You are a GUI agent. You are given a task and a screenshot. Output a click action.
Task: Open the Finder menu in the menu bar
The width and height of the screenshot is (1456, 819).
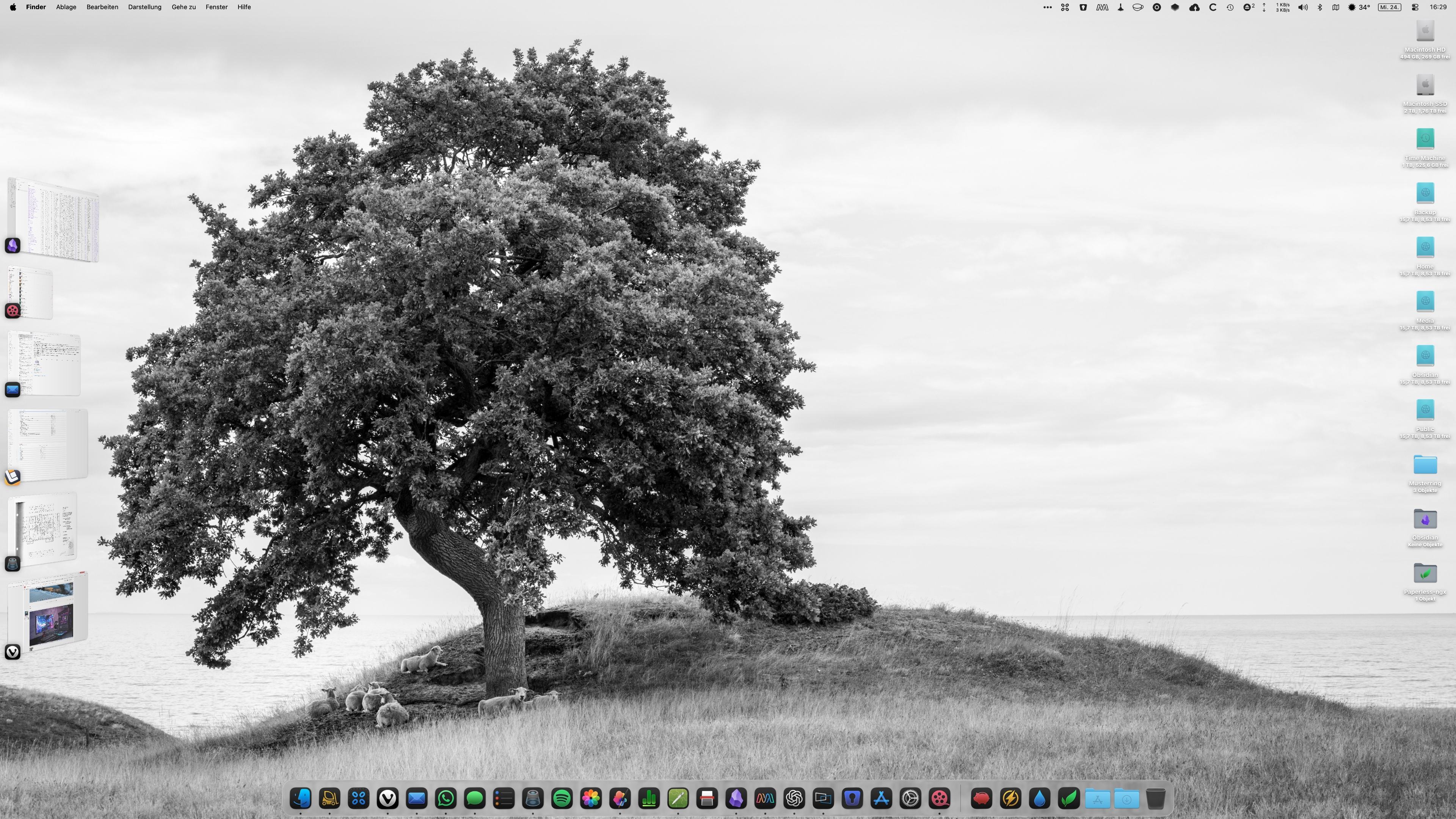[x=36, y=7]
